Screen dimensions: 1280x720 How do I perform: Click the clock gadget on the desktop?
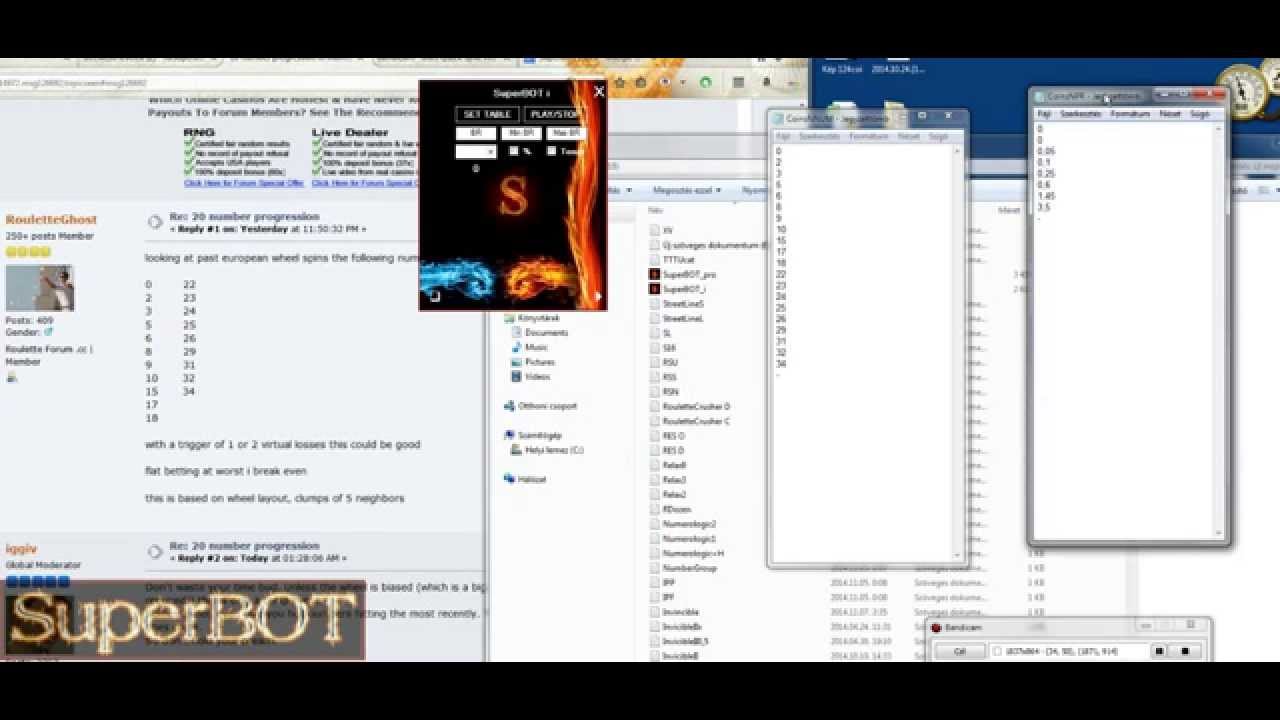pos(1243,91)
